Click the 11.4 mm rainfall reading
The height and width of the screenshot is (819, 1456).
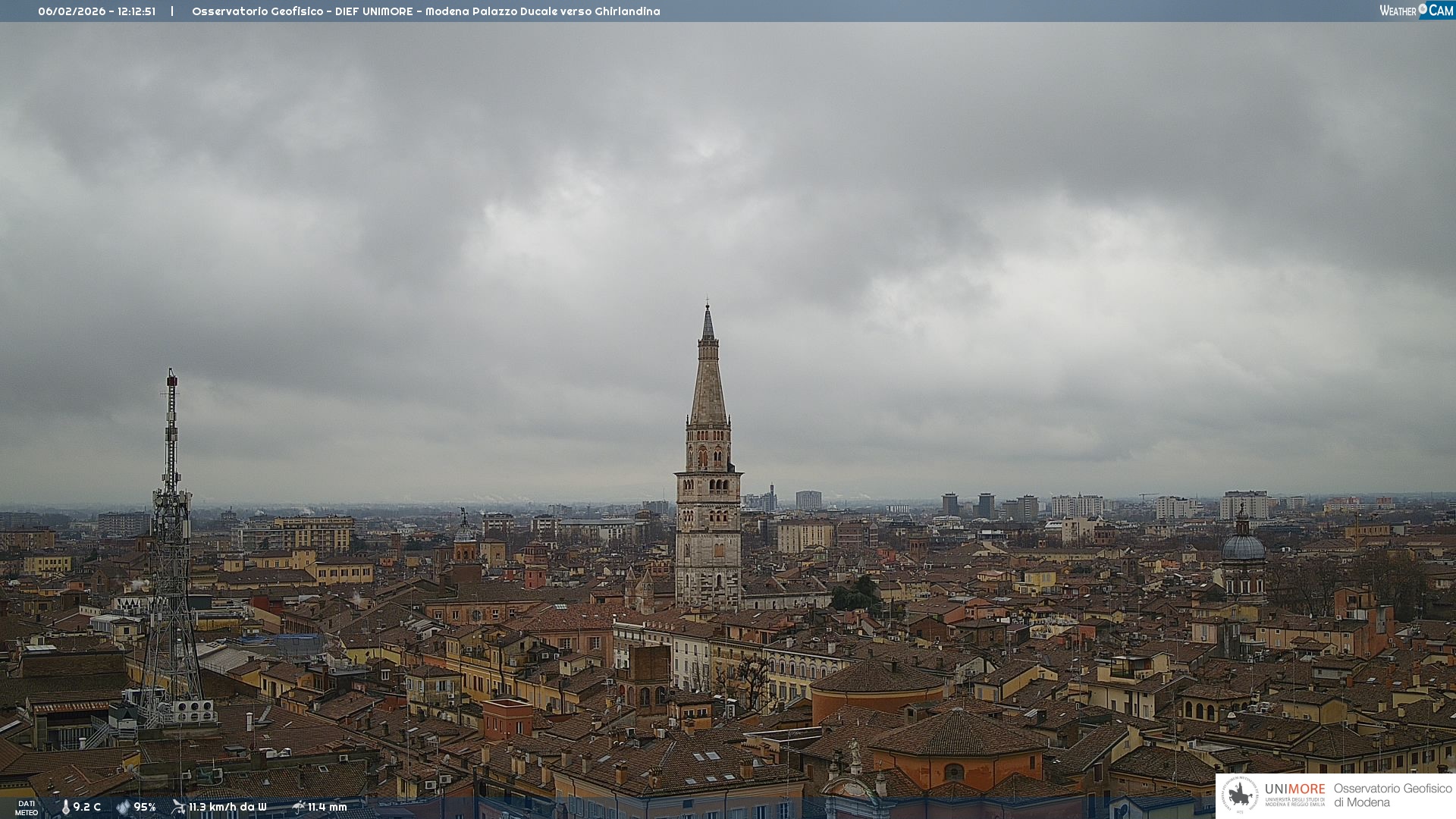point(327,807)
